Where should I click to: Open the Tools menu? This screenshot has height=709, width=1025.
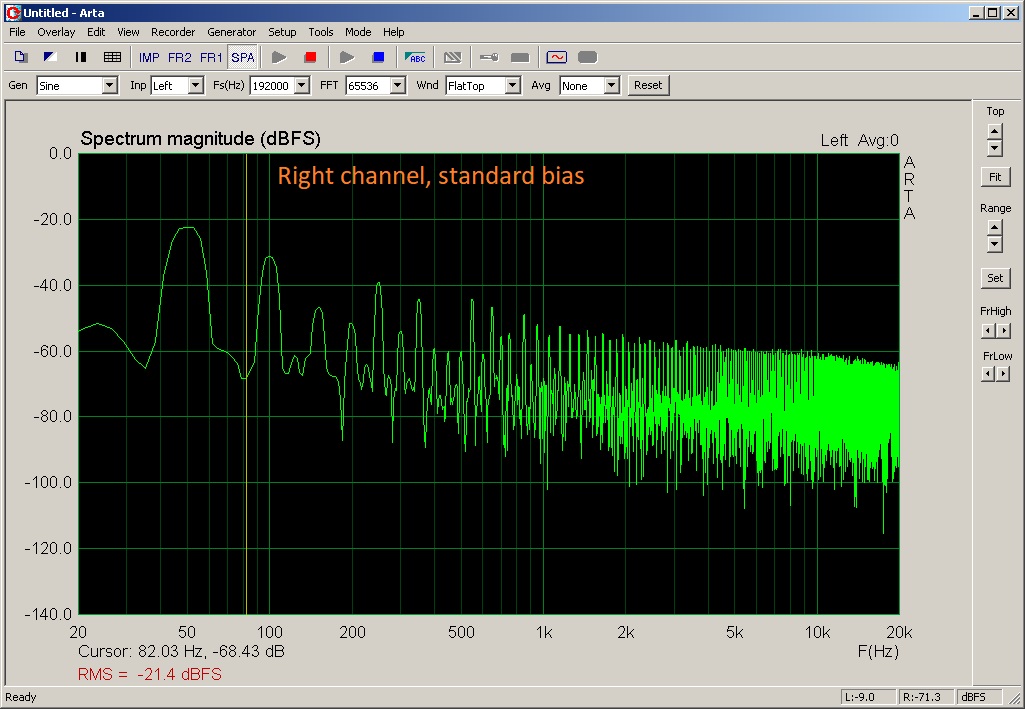point(320,32)
